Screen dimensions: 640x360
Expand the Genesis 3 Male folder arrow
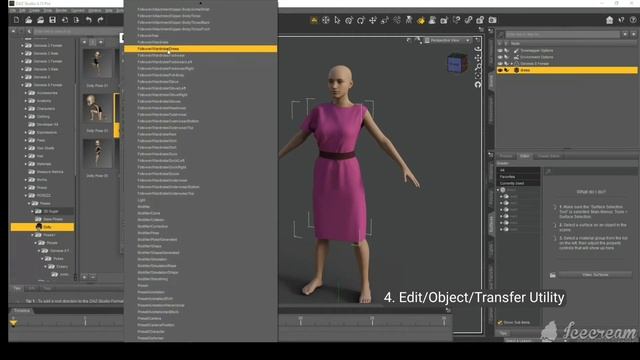(22, 69)
